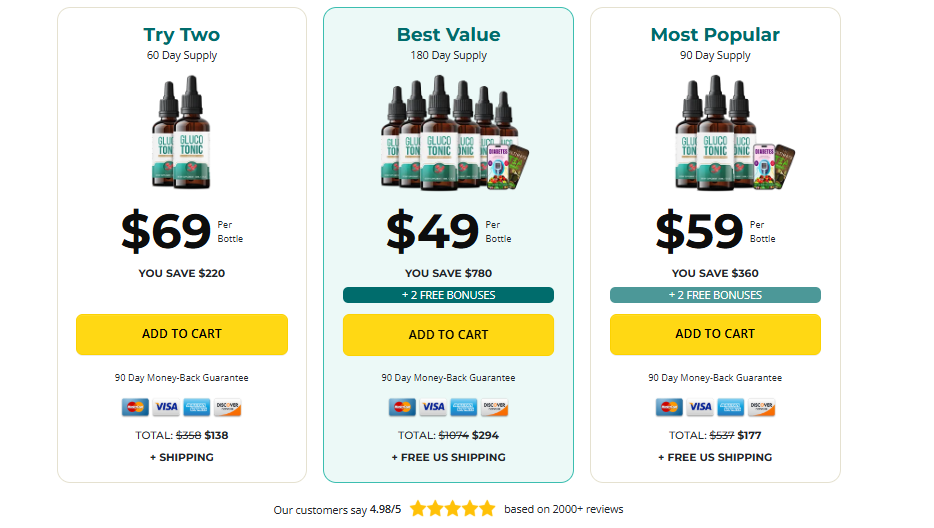Viewport: 934px width, 528px height.
Task: Click the MasterCard icon in Best Value card
Action: (x=402, y=407)
